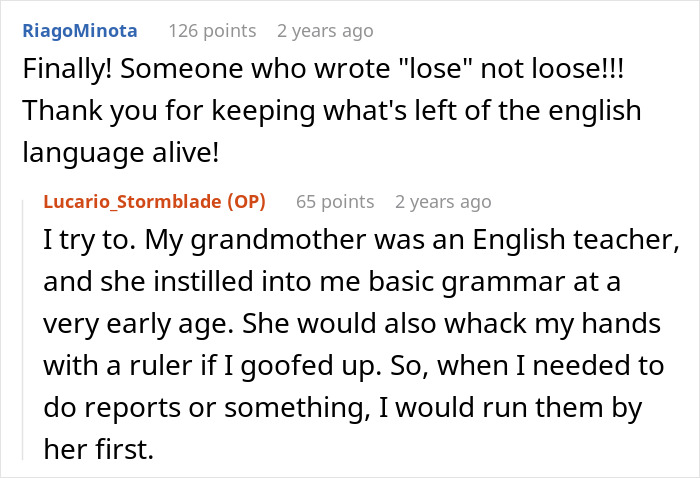Click the line starting 'Finally! Someone who wrote'
Screen dimensions: 700x478
pyautogui.click(x=323, y=69)
